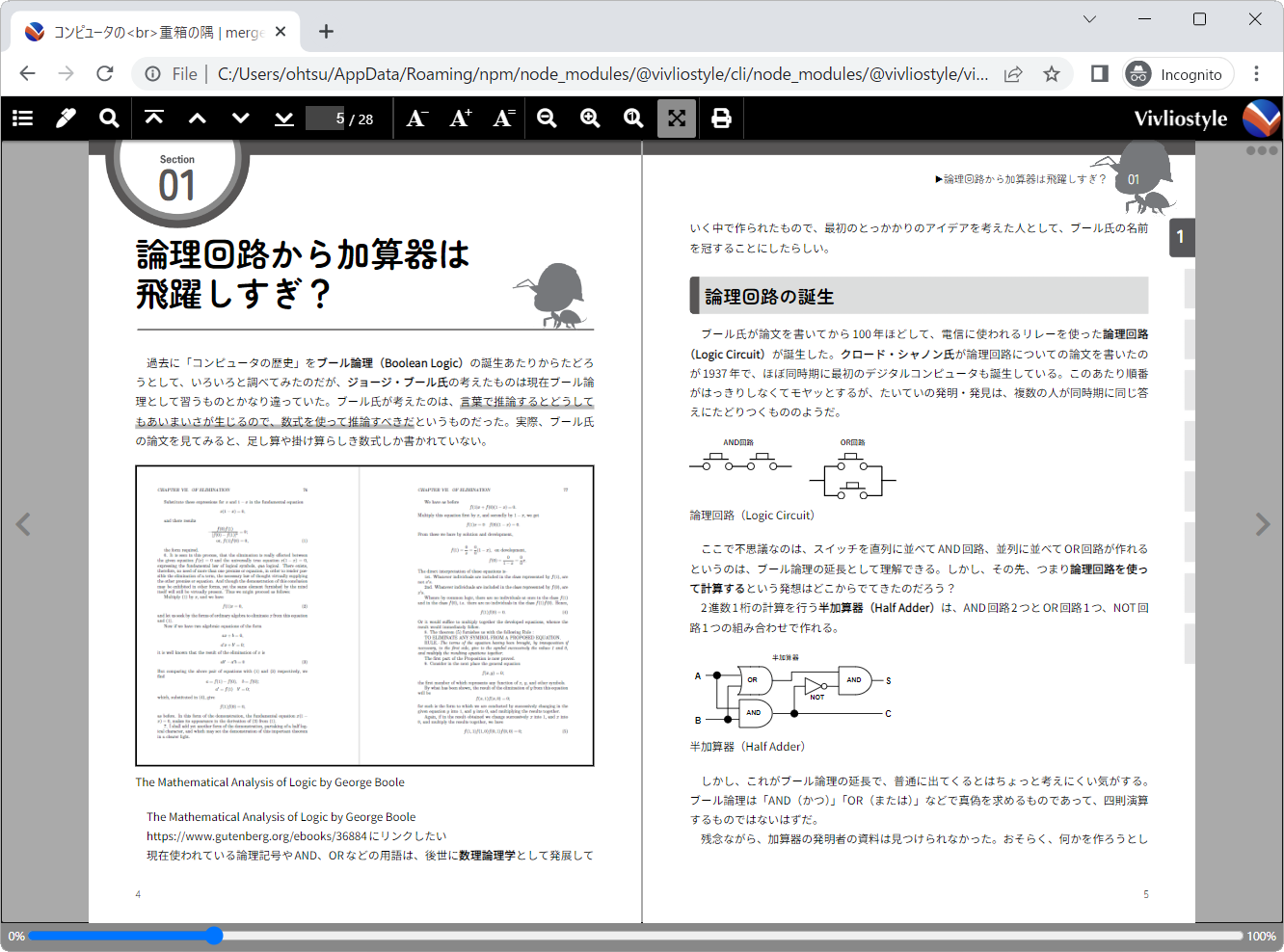Viewport: 1284px width, 952px height.
Task: Click the page number input showing 5 / 28
Action: click(325, 118)
